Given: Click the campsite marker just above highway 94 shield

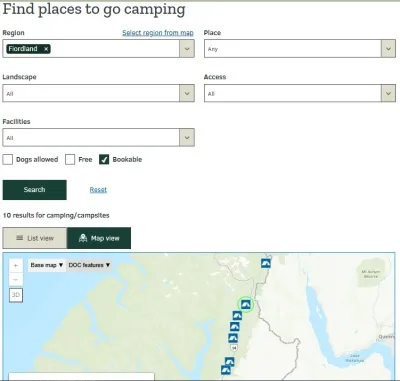Looking at the screenshot, I should [233, 338].
